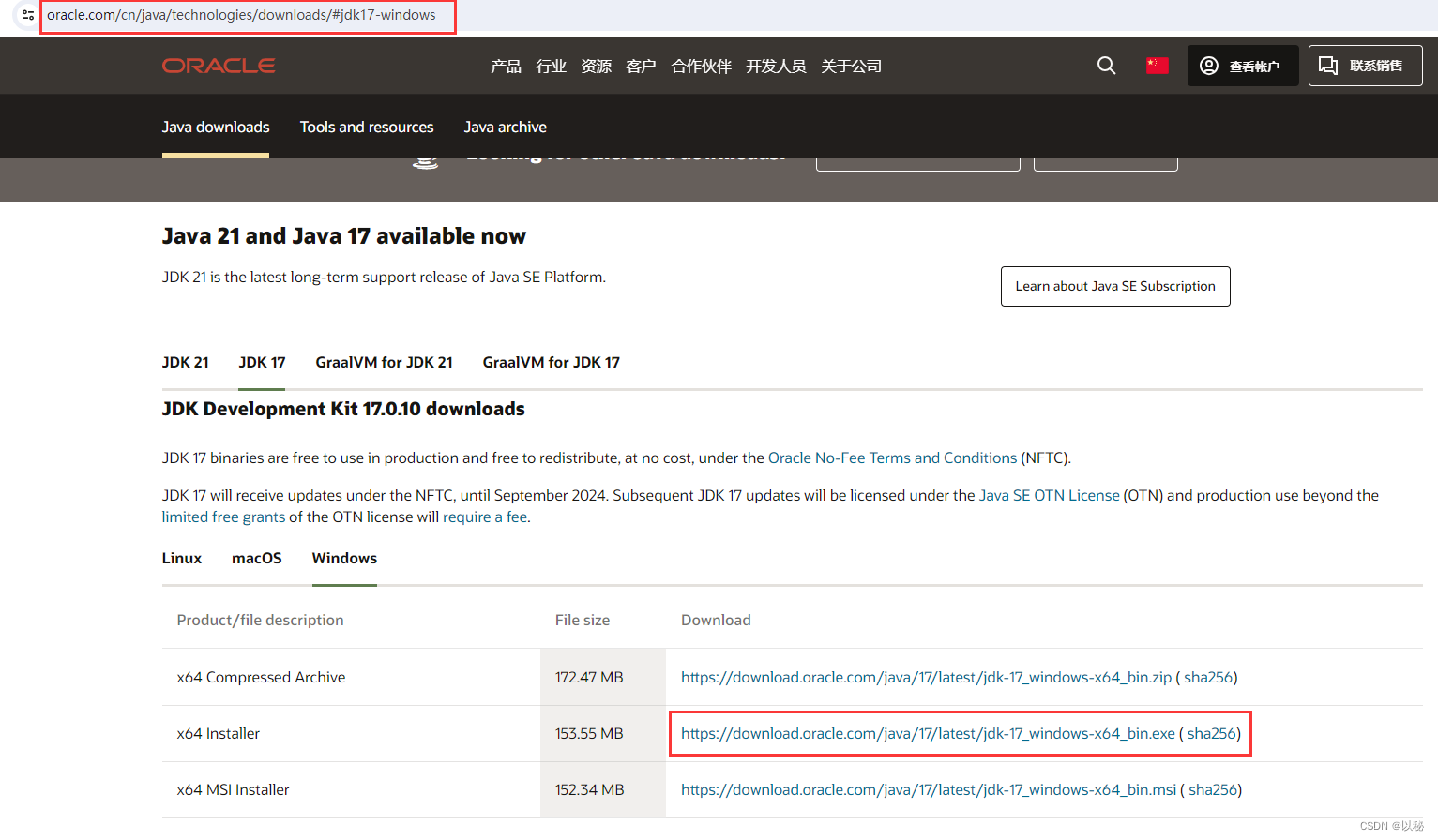1438x840 pixels.
Task: Open sha256 link for x64 Installer
Action: coord(1212,733)
